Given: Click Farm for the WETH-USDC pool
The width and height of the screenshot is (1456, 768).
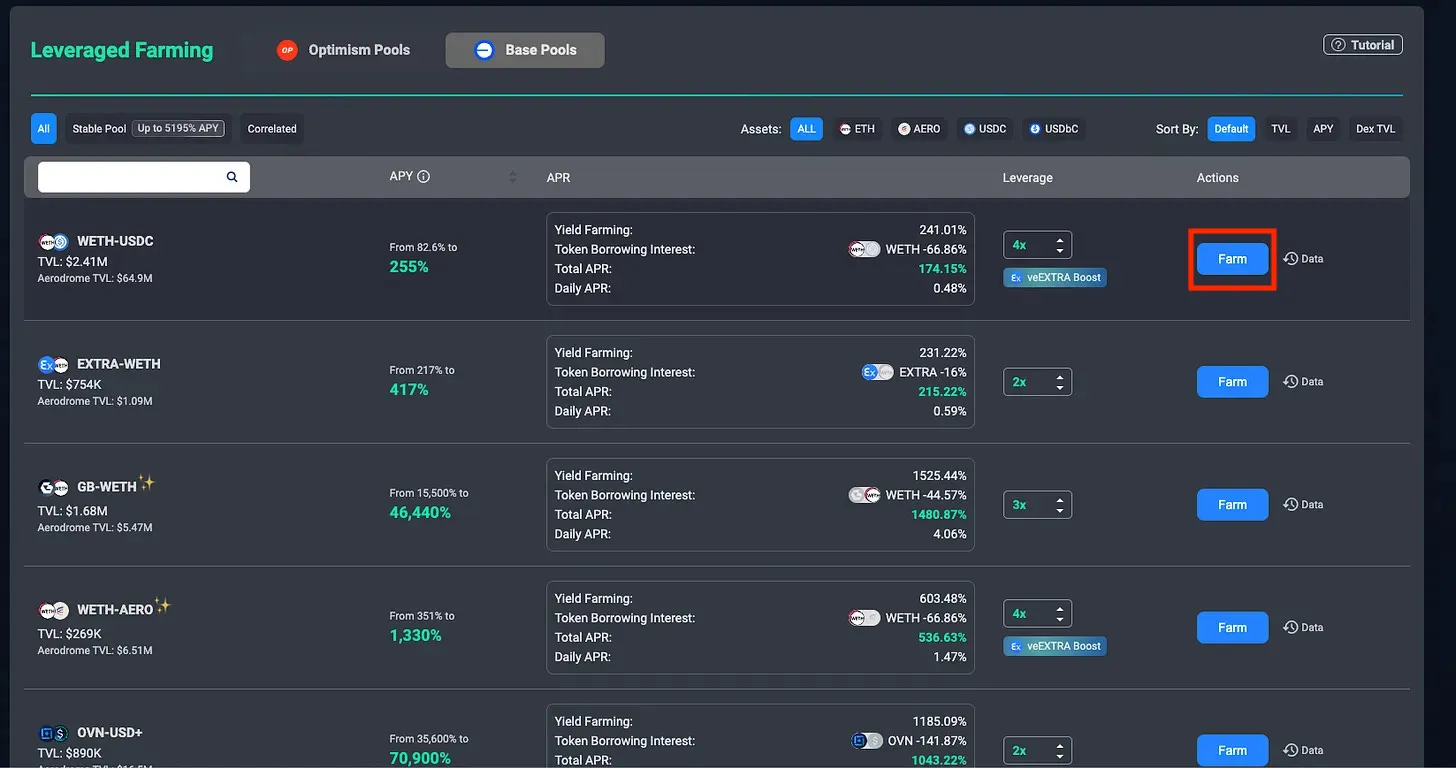Looking at the screenshot, I should tap(1232, 259).
